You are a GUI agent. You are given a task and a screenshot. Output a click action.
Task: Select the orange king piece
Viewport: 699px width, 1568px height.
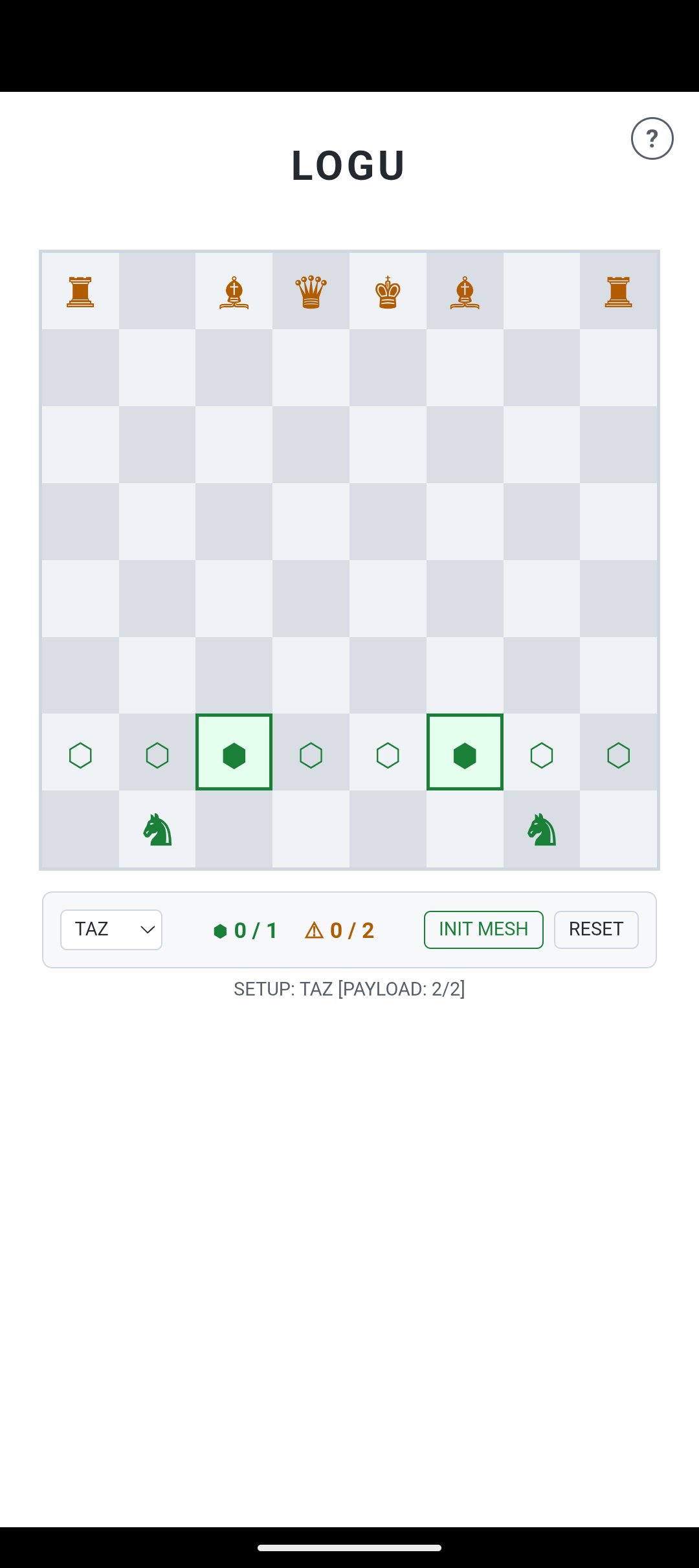click(388, 292)
